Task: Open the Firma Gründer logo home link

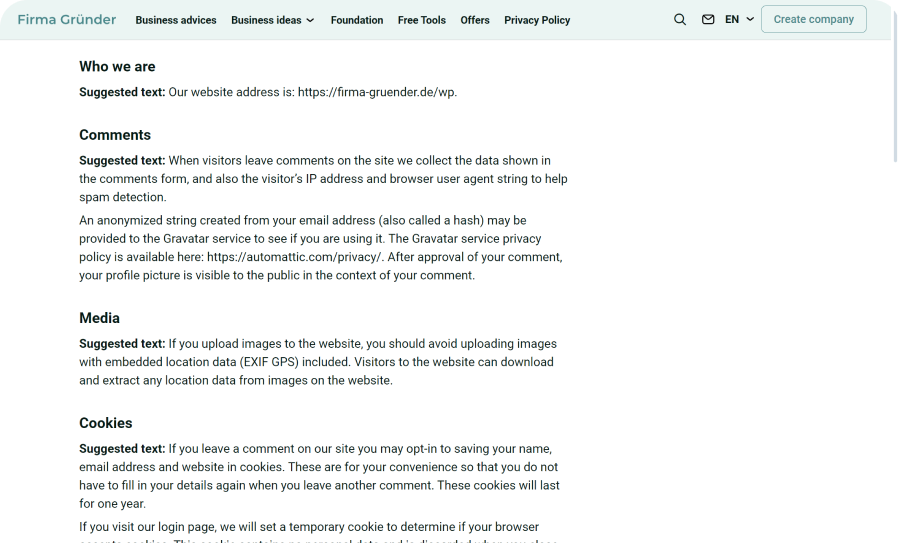Action: [x=67, y=20]
